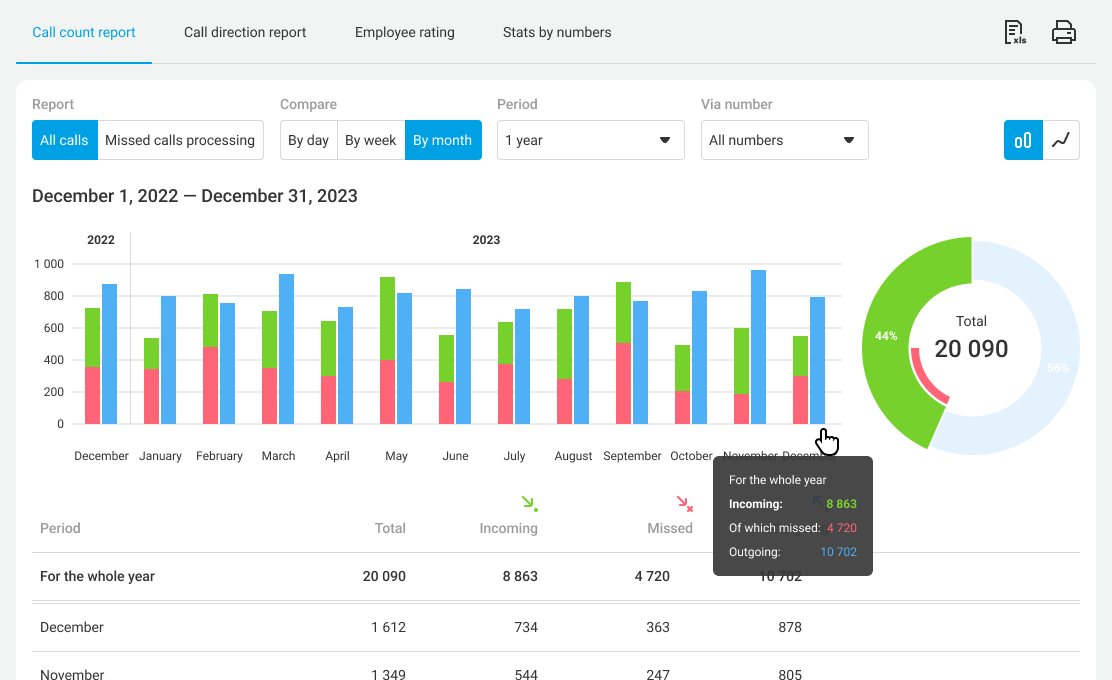
Task: Click the printer icon
Action: click(1063, 33)
